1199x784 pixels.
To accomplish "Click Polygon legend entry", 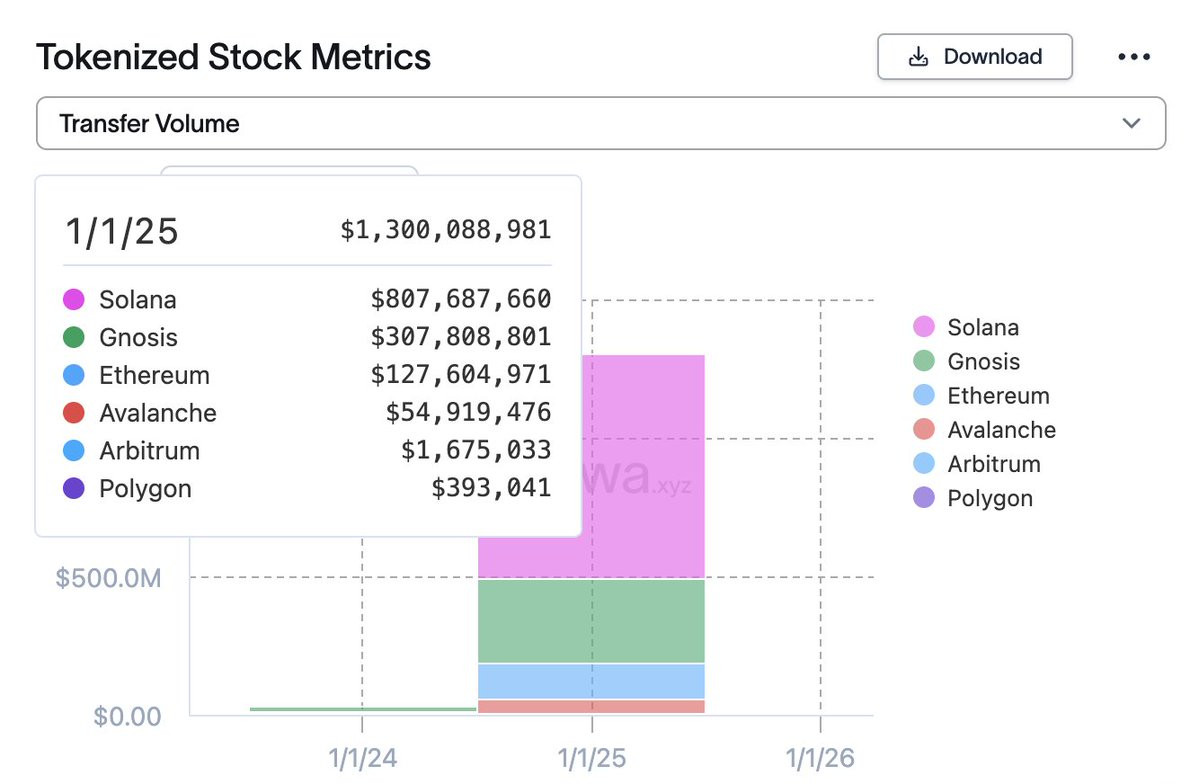I will (x=974, y=498).
